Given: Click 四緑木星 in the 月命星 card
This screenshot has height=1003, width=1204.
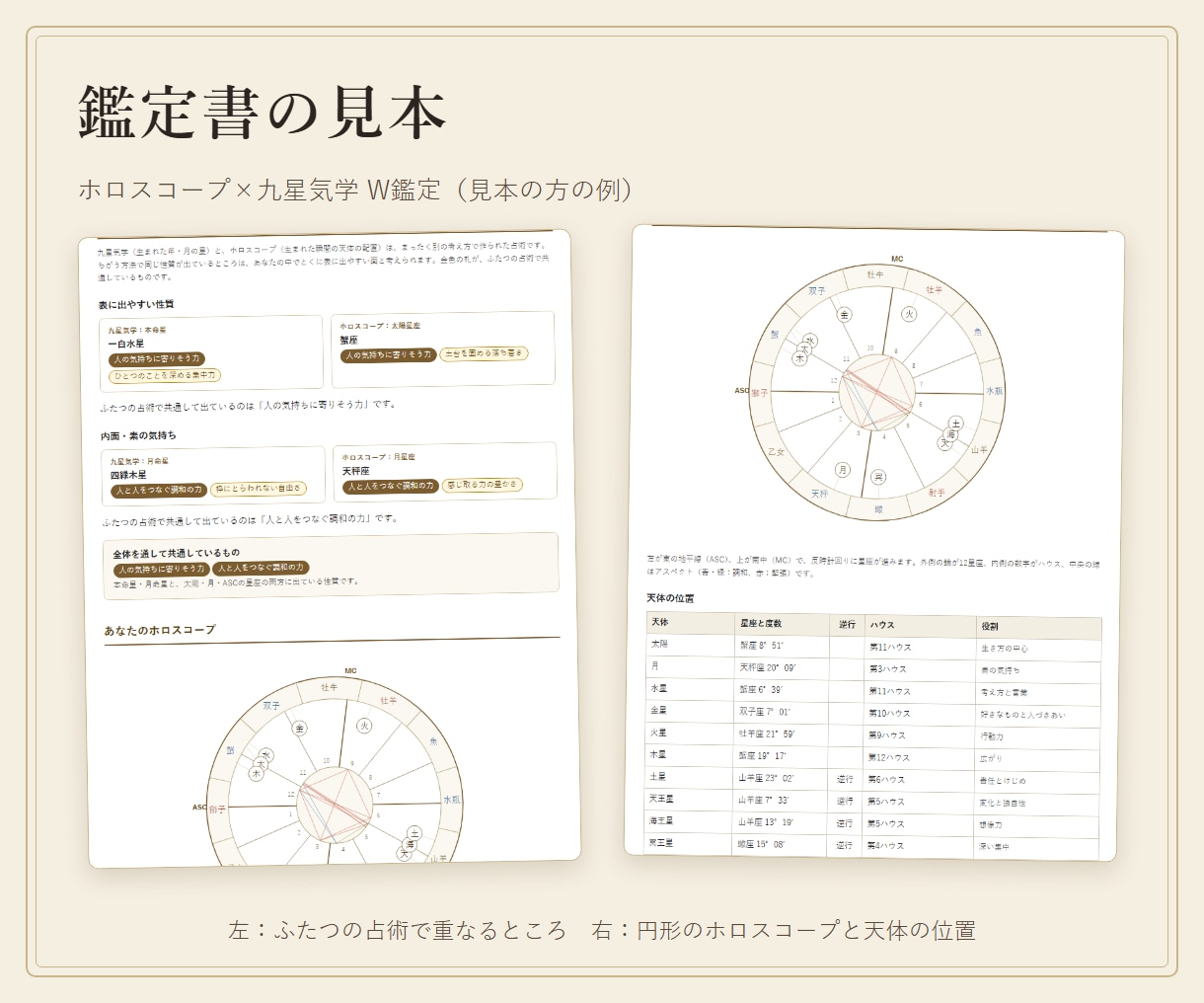Looking at the screenshot, I should click(x=128, y=475).
